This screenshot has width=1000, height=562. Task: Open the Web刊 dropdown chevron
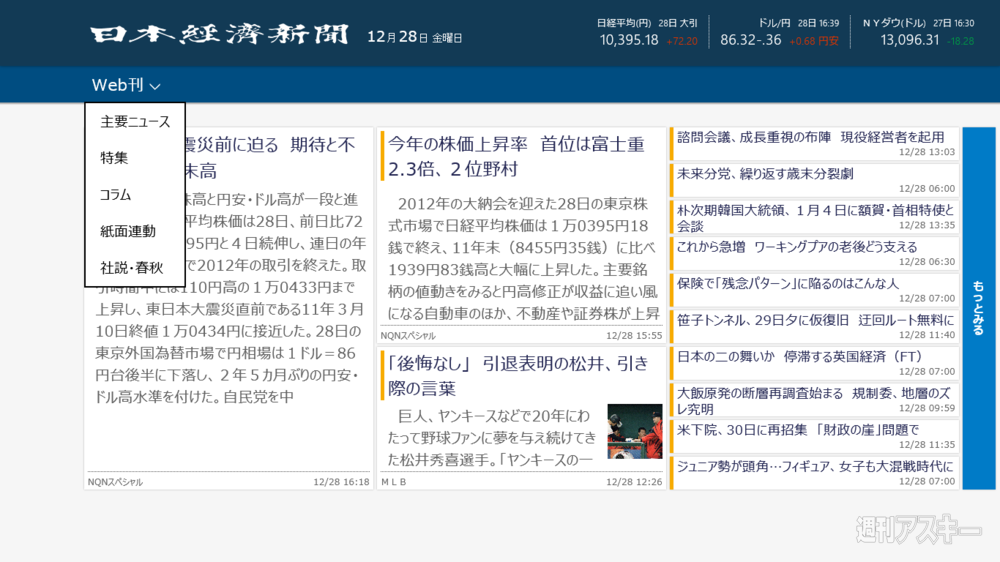click(155, 86)
